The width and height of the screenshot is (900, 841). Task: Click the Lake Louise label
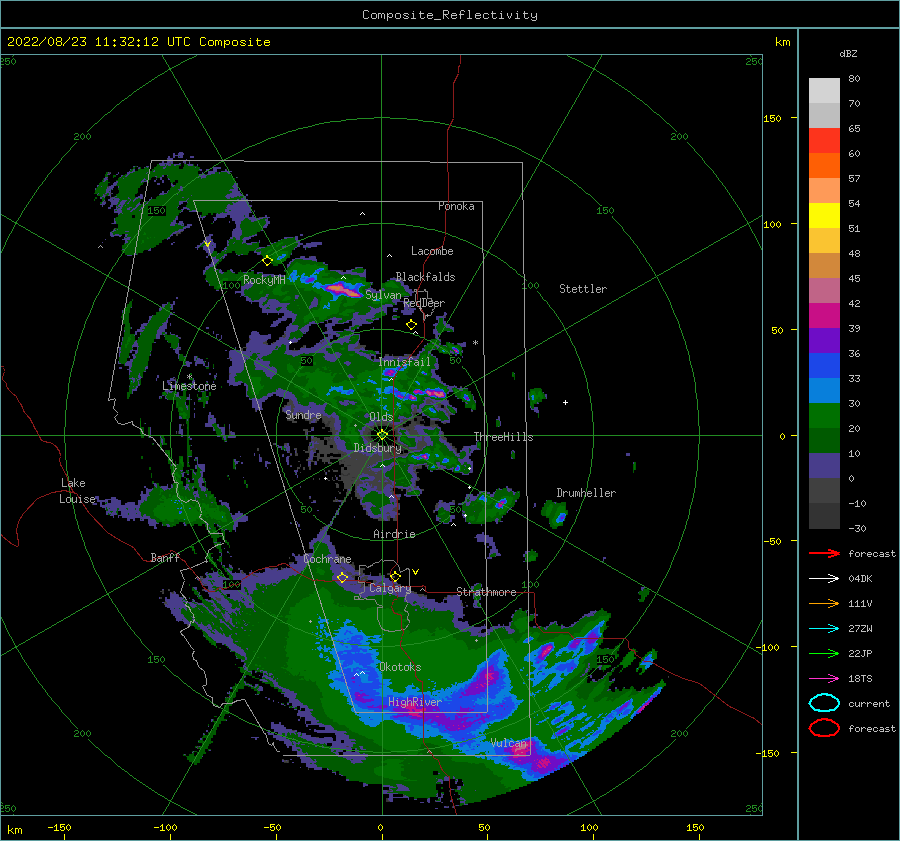point(77,491)
